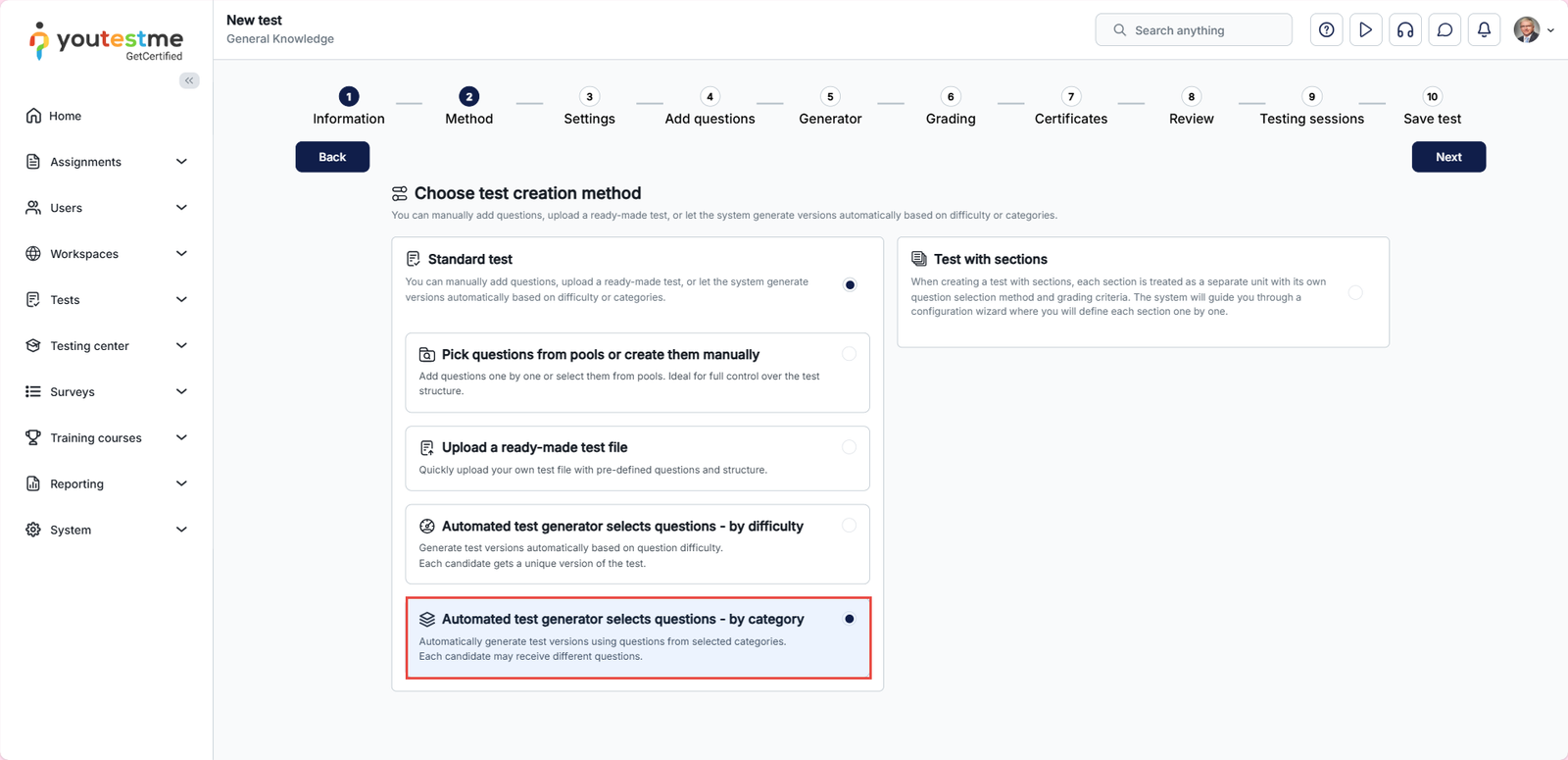The width and height of the screenshot is (1568, 760).
Task: Choose Upload a ready-made test file option
Action: click(x=849, y=447)
